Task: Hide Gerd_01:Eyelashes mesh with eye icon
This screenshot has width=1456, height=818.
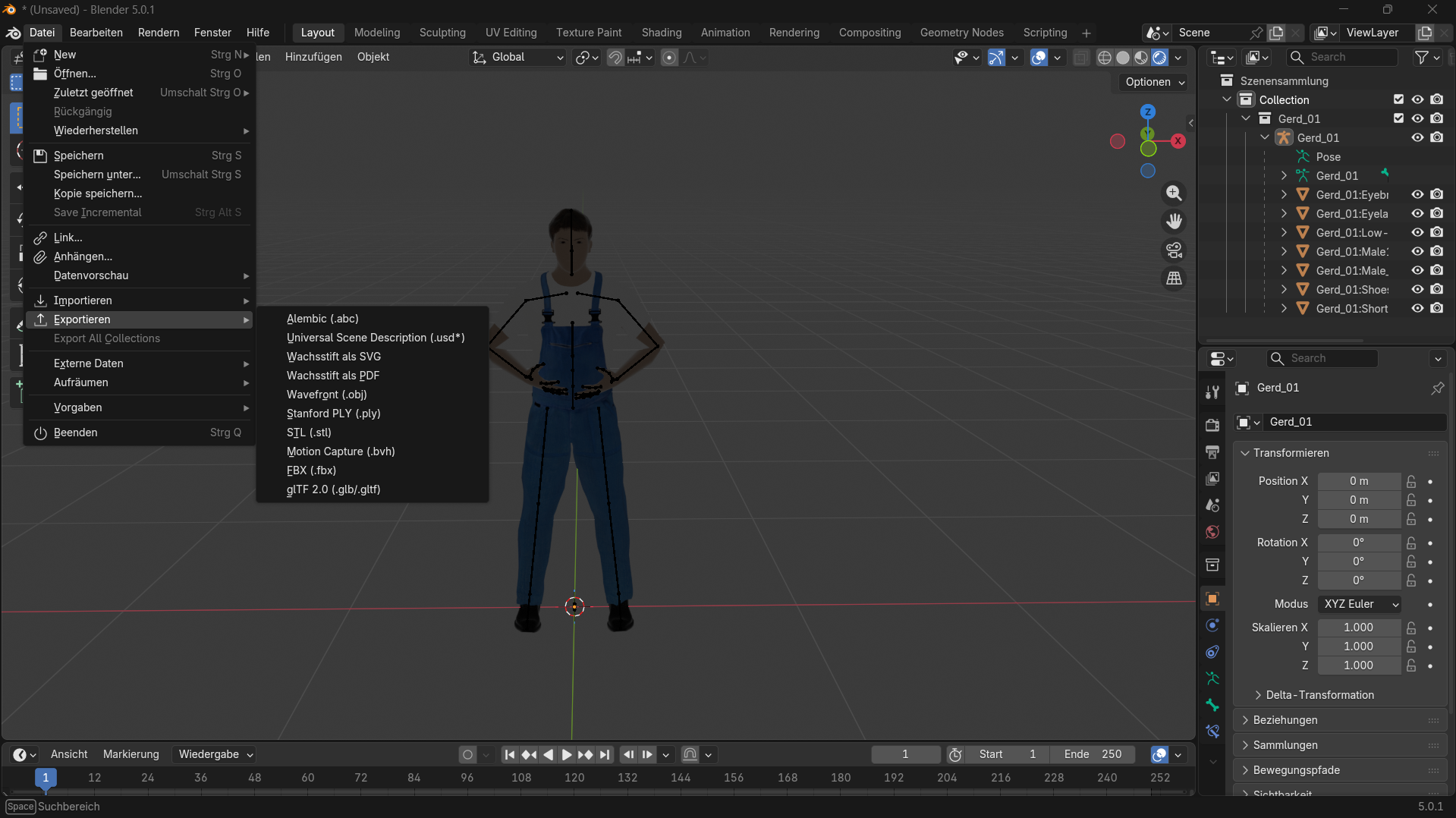Action: coord(1417,214)
